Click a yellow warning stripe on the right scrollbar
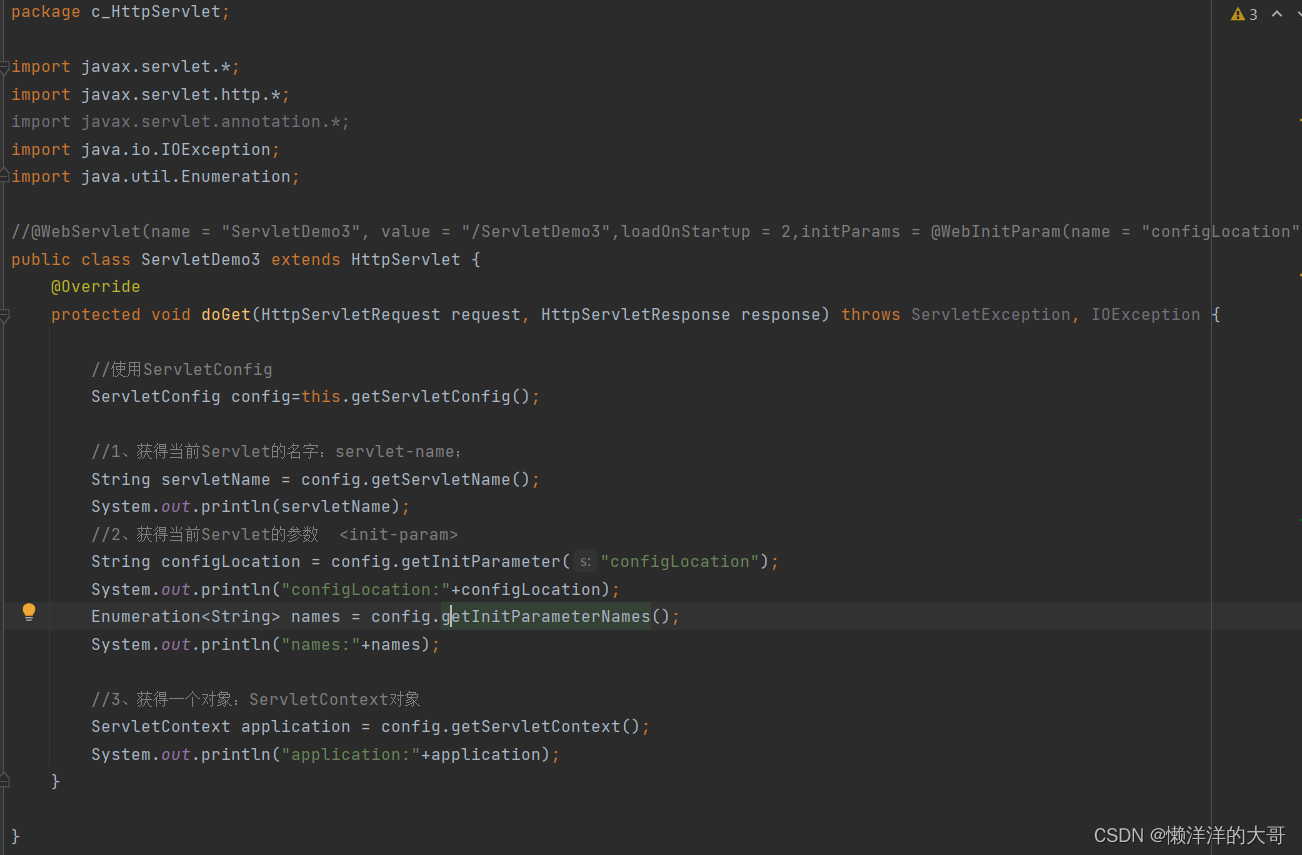 tap(1298, 120)
